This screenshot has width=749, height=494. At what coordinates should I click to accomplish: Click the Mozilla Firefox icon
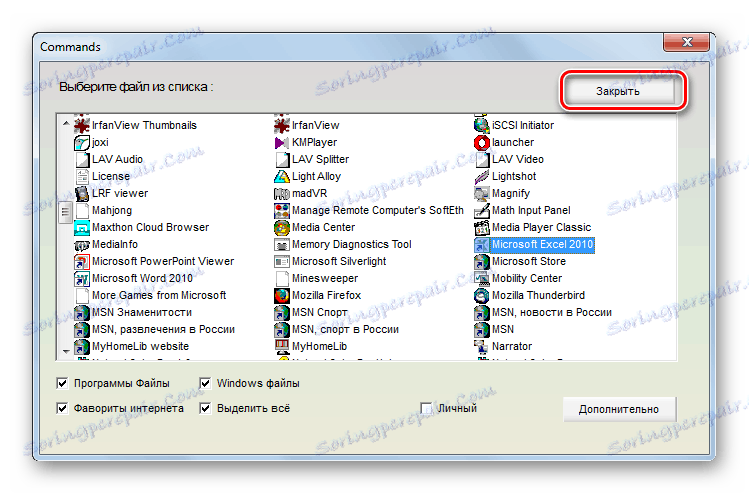click(x=282, y=295)
